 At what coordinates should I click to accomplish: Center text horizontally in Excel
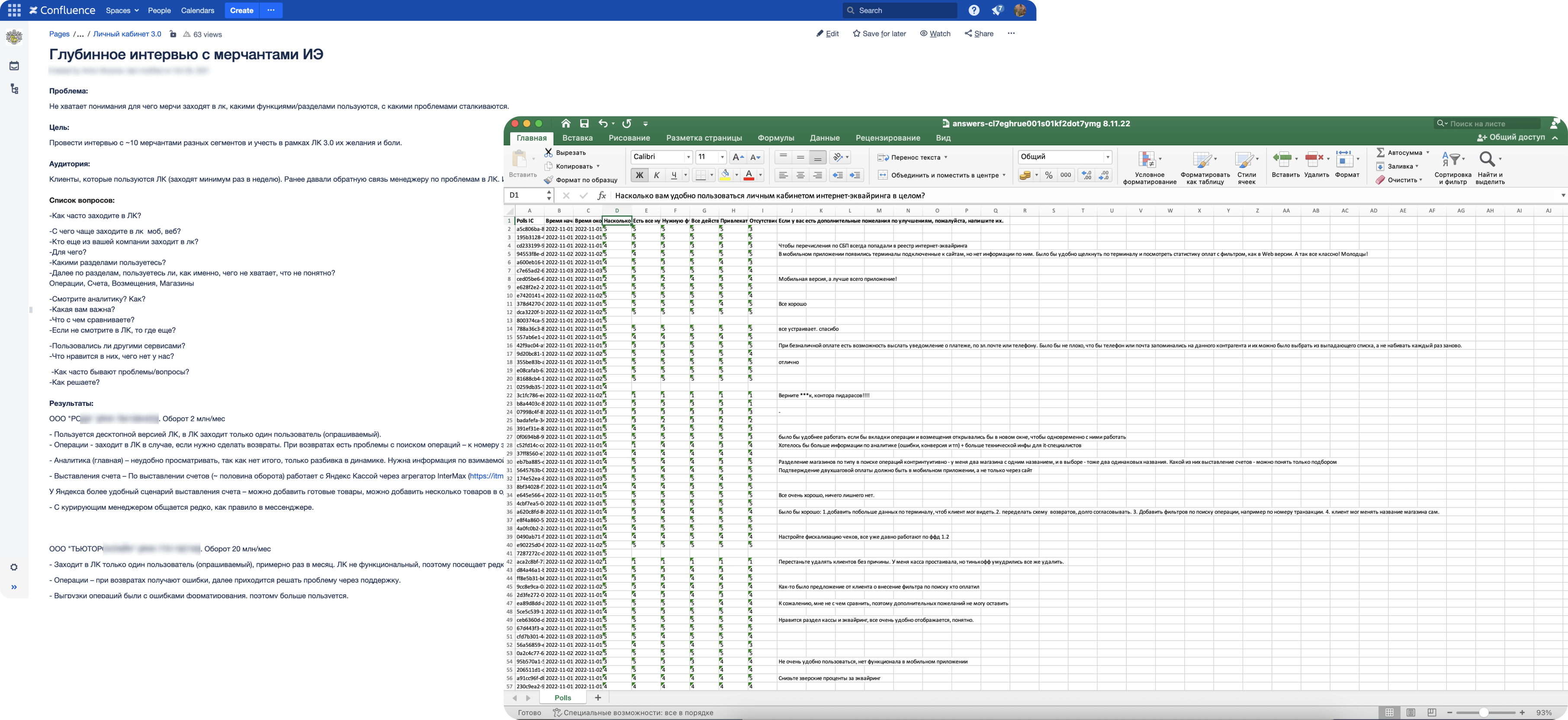(800, 175)
